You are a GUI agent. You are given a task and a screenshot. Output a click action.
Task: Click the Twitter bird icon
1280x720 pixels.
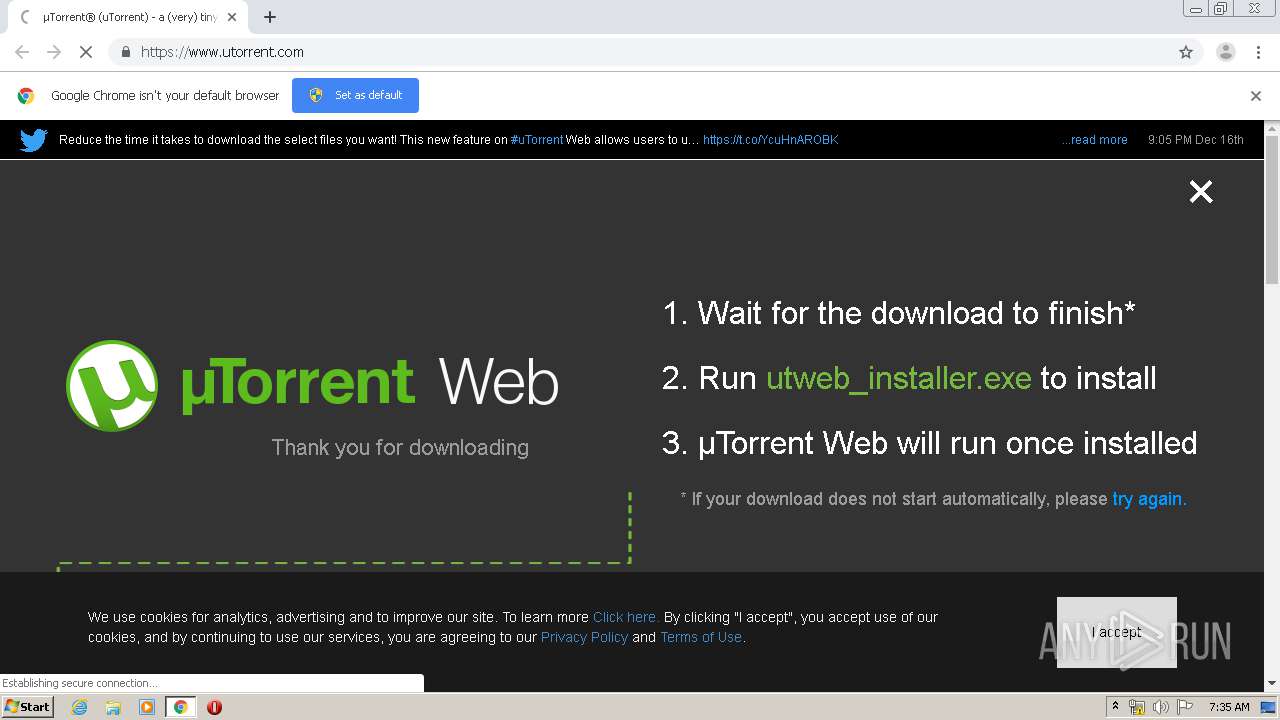(33, 140)
